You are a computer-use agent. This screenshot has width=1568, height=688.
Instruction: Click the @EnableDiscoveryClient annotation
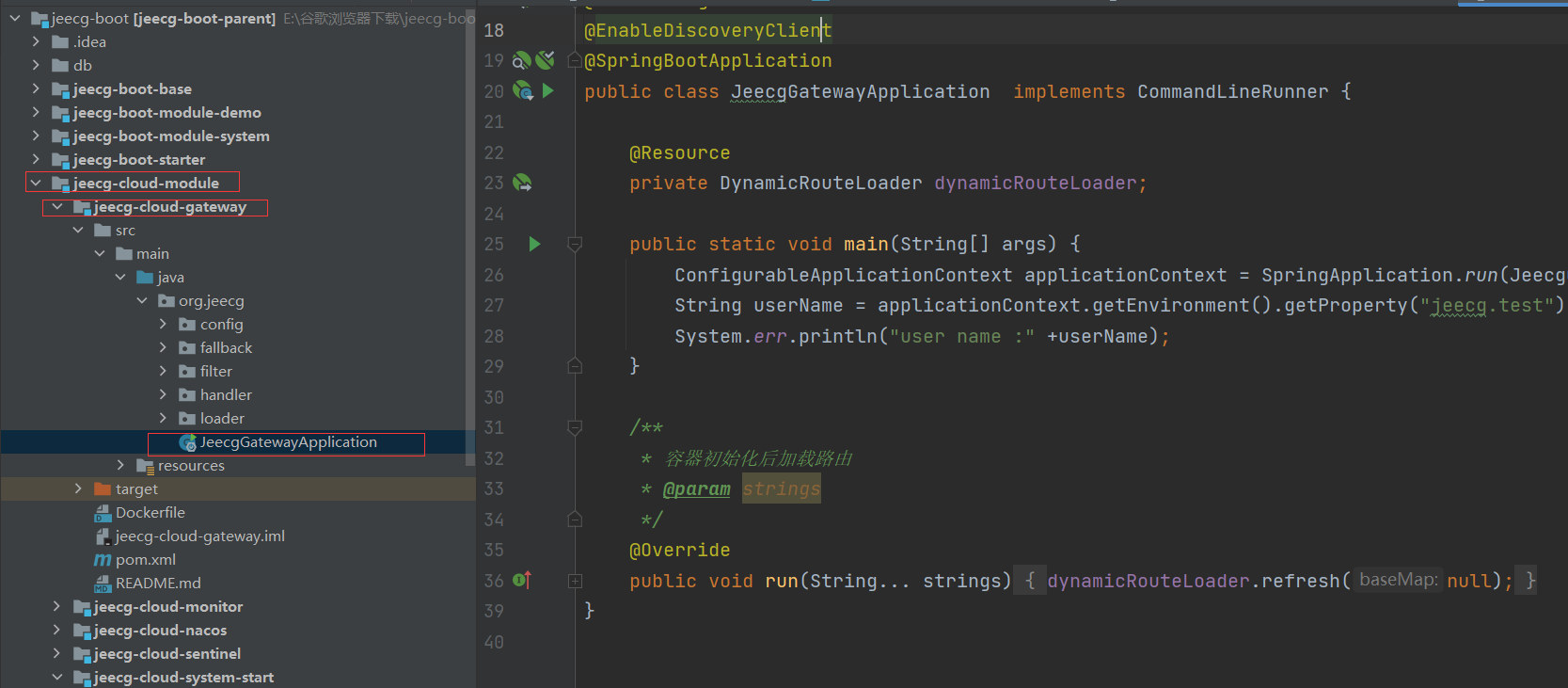click(x=708, y=30)
